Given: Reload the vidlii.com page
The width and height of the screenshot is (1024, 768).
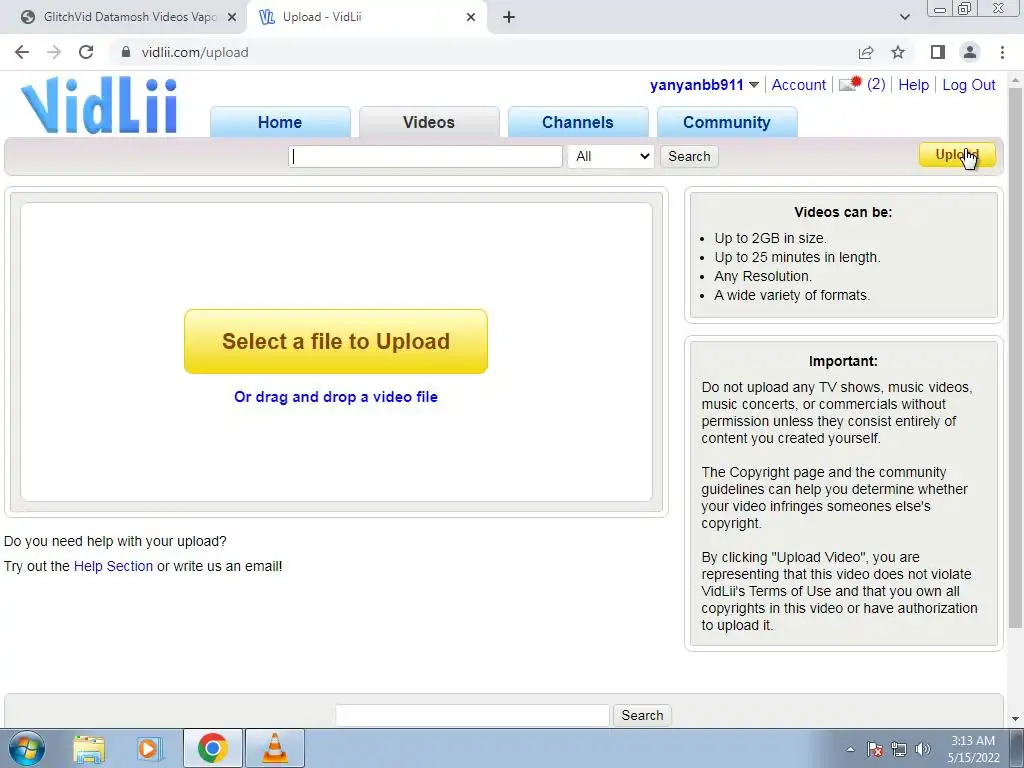Looking at the screenshot, I should pyautogui.click(x=86, y=52).
